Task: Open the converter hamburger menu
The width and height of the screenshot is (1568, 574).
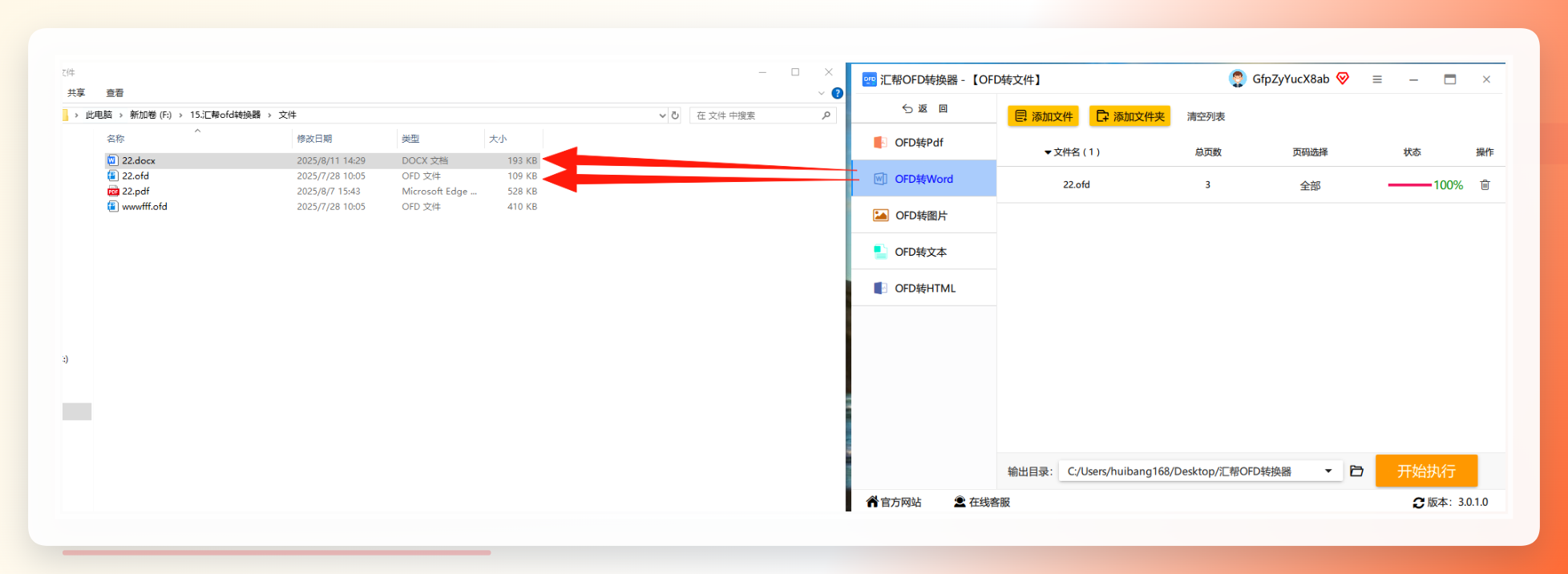Action: (1377, 79)
